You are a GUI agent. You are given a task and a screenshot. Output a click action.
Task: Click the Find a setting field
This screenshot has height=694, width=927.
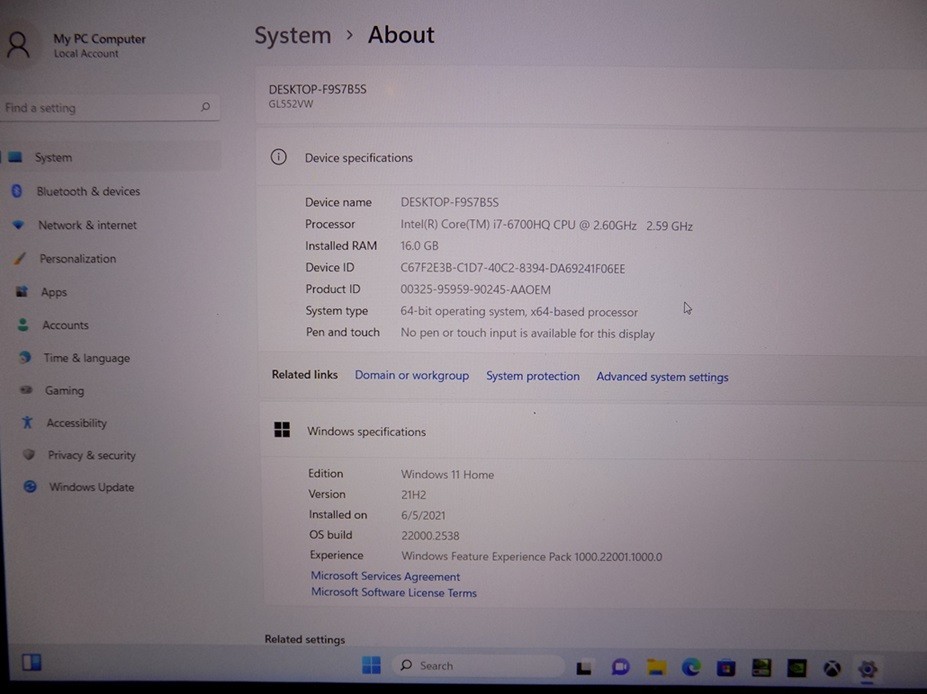pyautogui.click(x=110, y=108)
